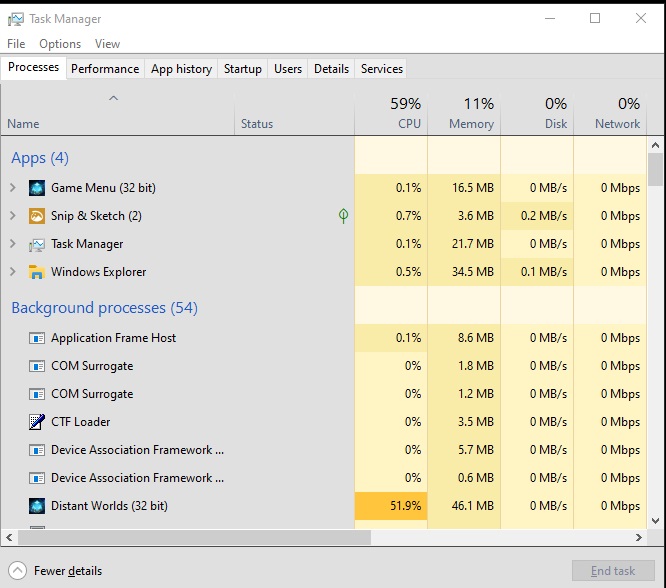Click the Application Frame Host icon
This screenshot has height=588, width=666.
(x=37, y=338)
